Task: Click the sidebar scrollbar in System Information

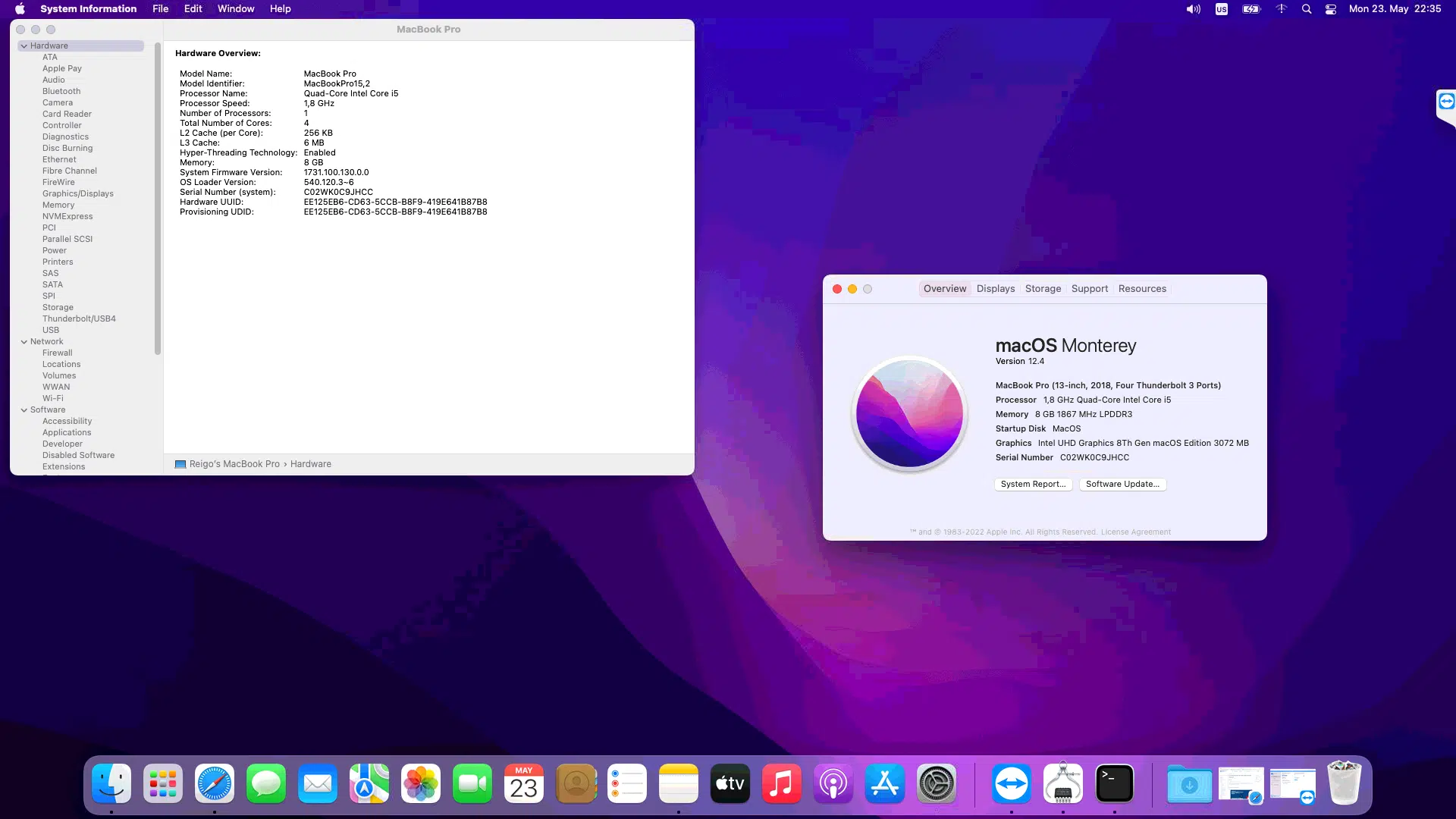Action: [158, 199]
